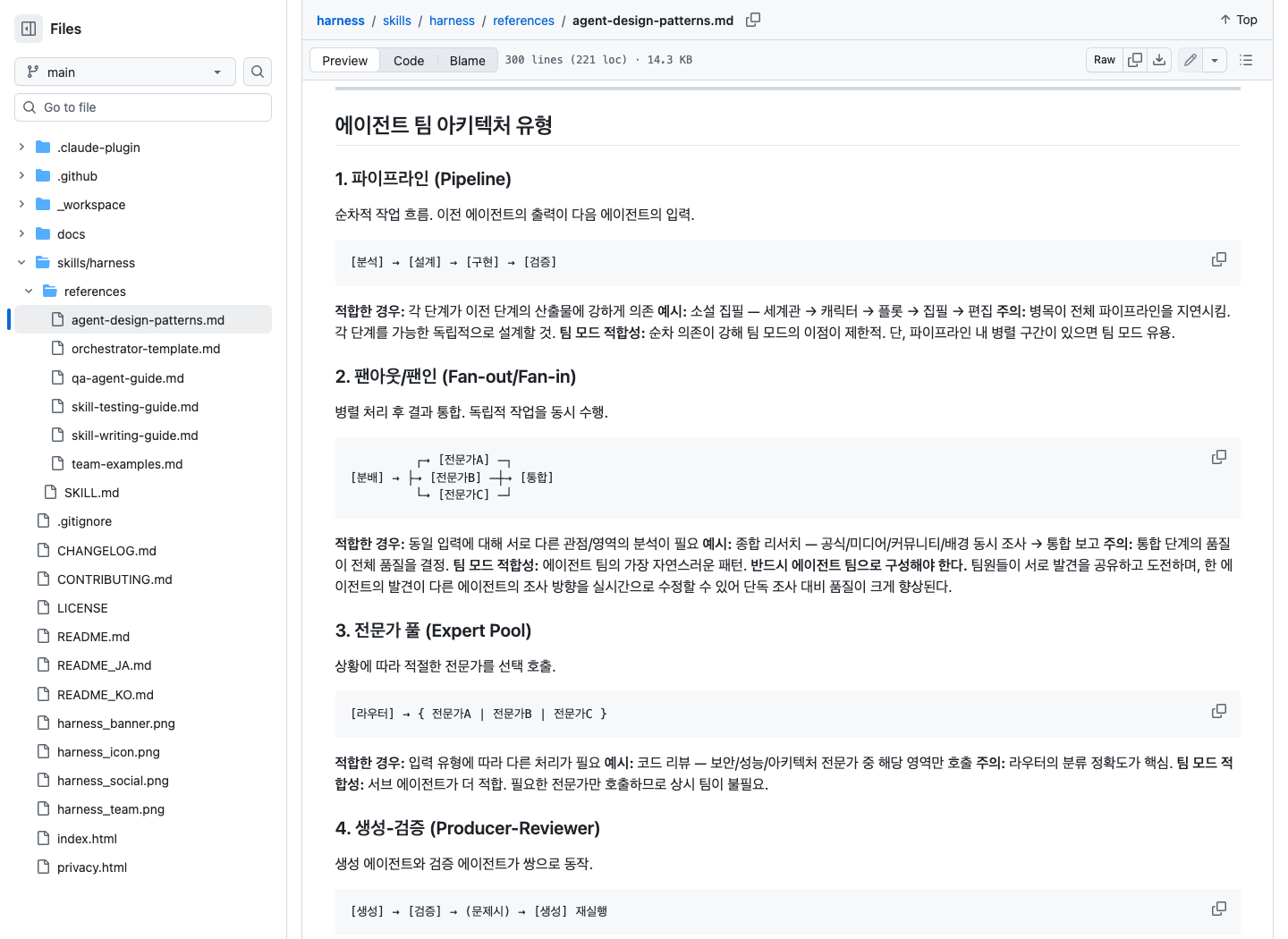The width and height of the screenshot is (1288, 939).
Task: Edit this file using the pencil icon
Action: point(1191,60)
